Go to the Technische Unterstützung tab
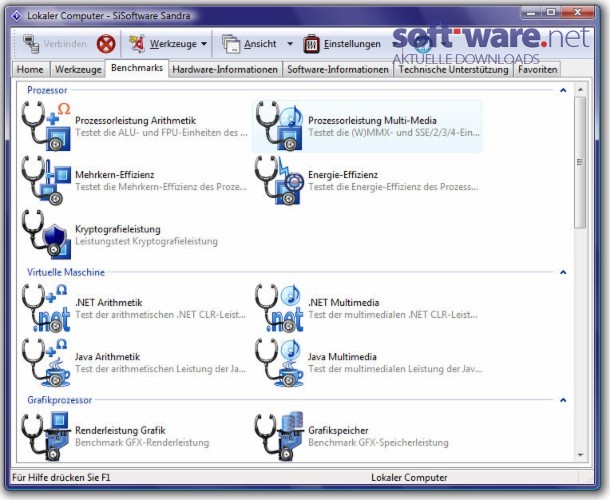This screenshot has height=500, width=610. (453, 70)
